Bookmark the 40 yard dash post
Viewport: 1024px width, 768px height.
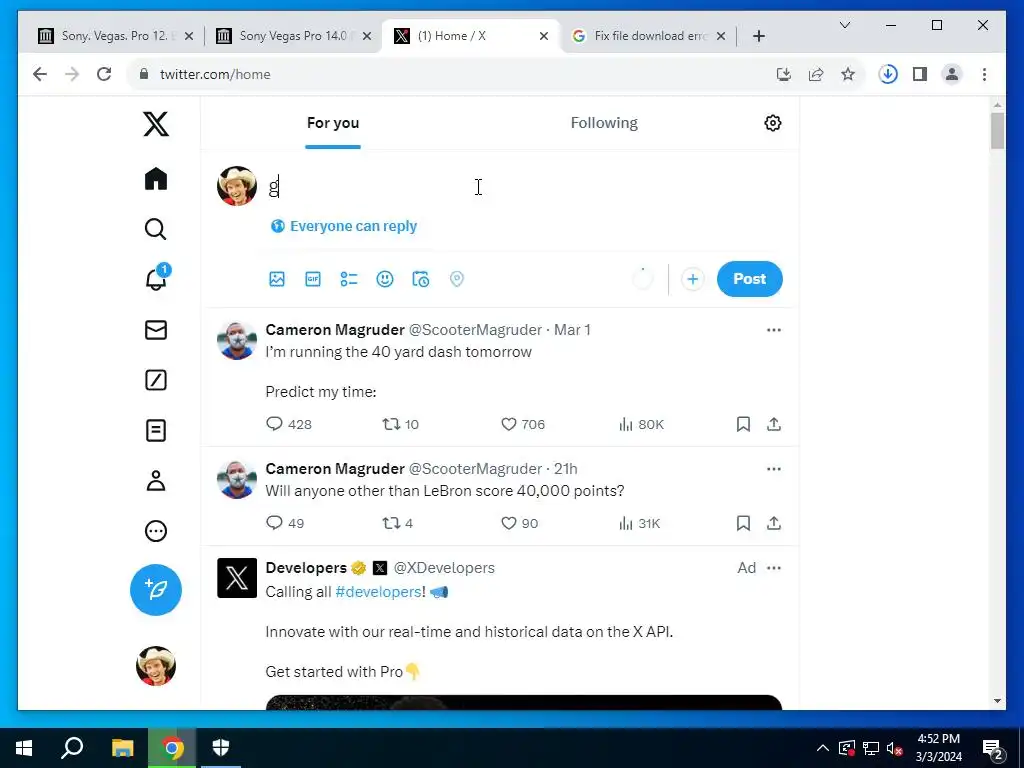tap(743, 424)
